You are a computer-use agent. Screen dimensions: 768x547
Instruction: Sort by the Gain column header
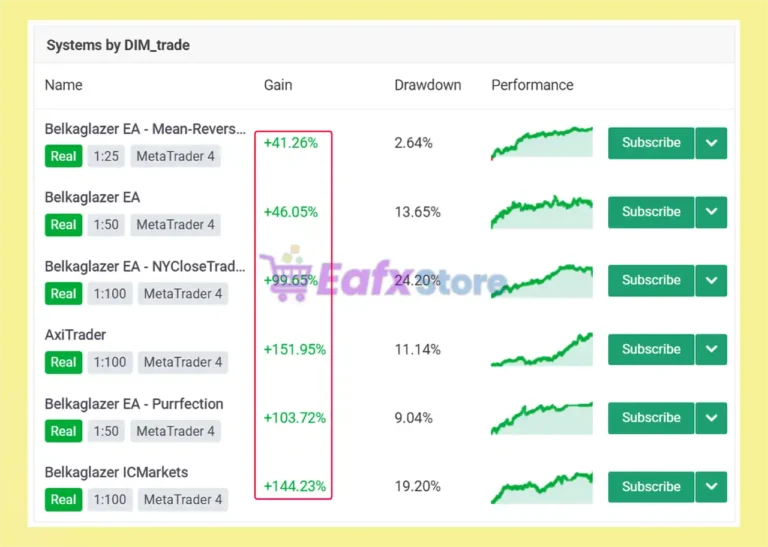coord(278,85)
